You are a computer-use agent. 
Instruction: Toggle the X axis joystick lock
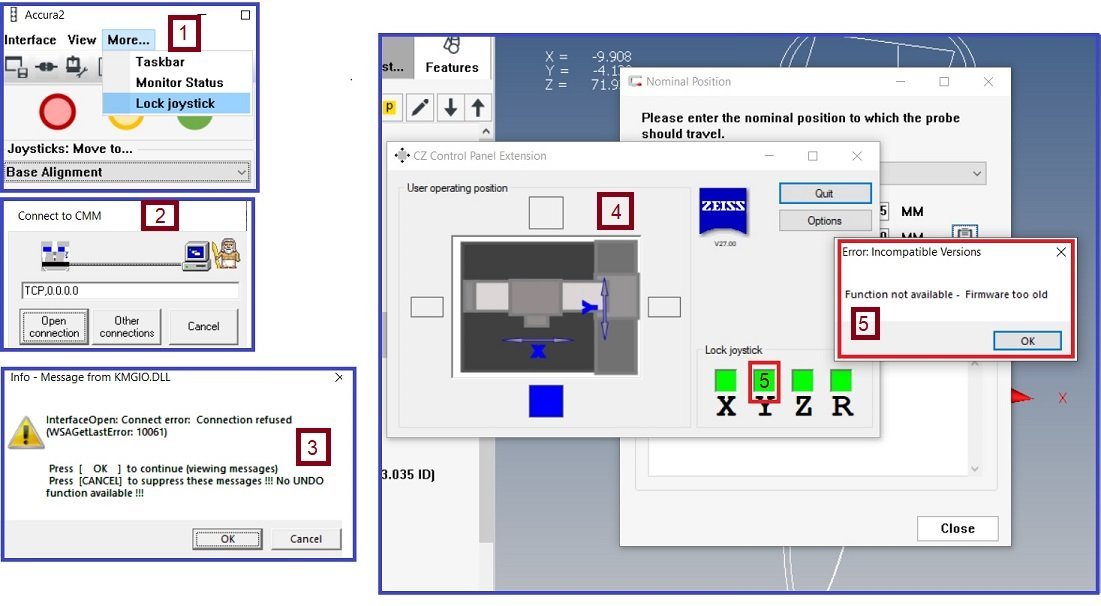pyautogui.click(x=725, y=380)
